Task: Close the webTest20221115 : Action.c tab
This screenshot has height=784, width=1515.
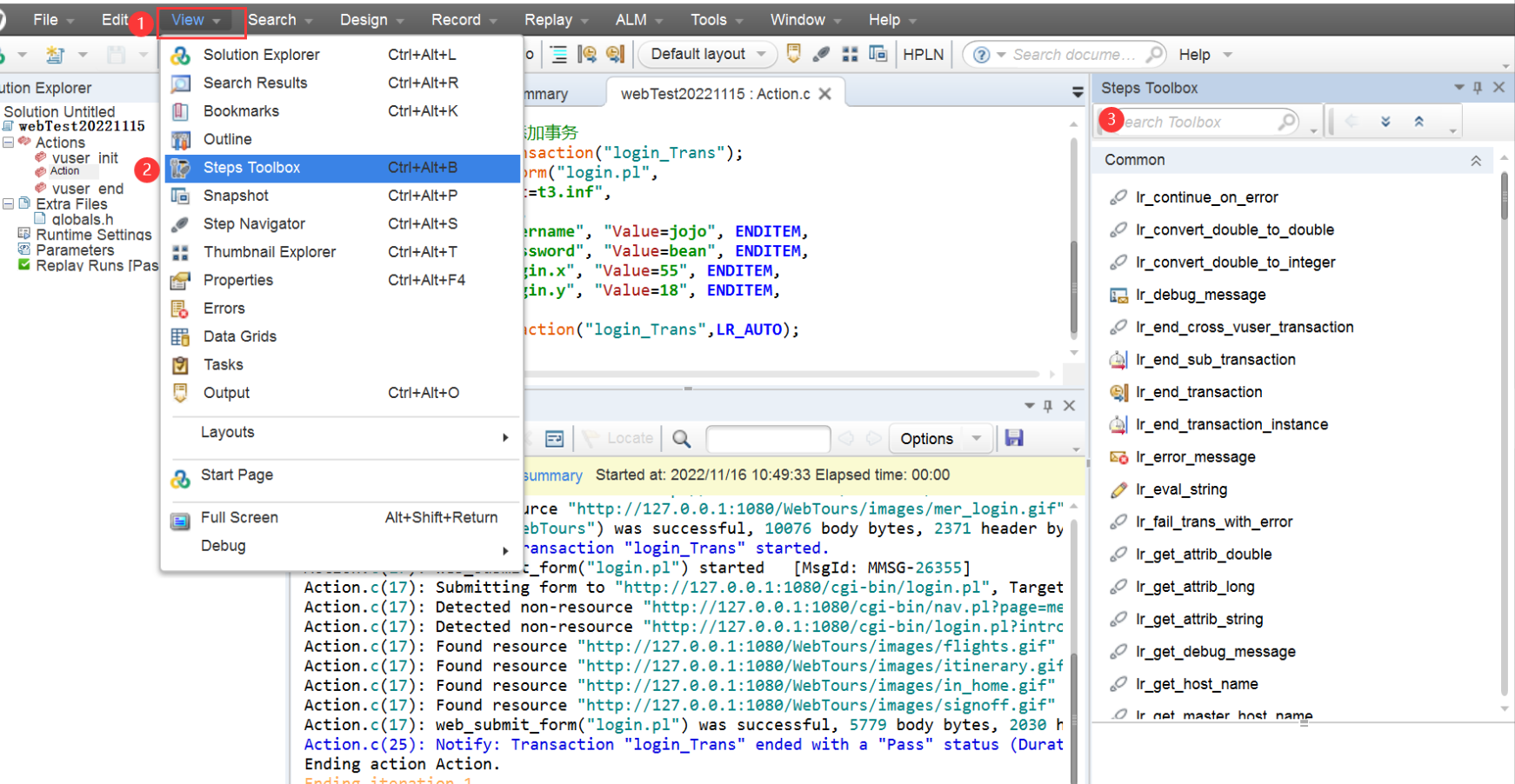Action: pos(825,94)
